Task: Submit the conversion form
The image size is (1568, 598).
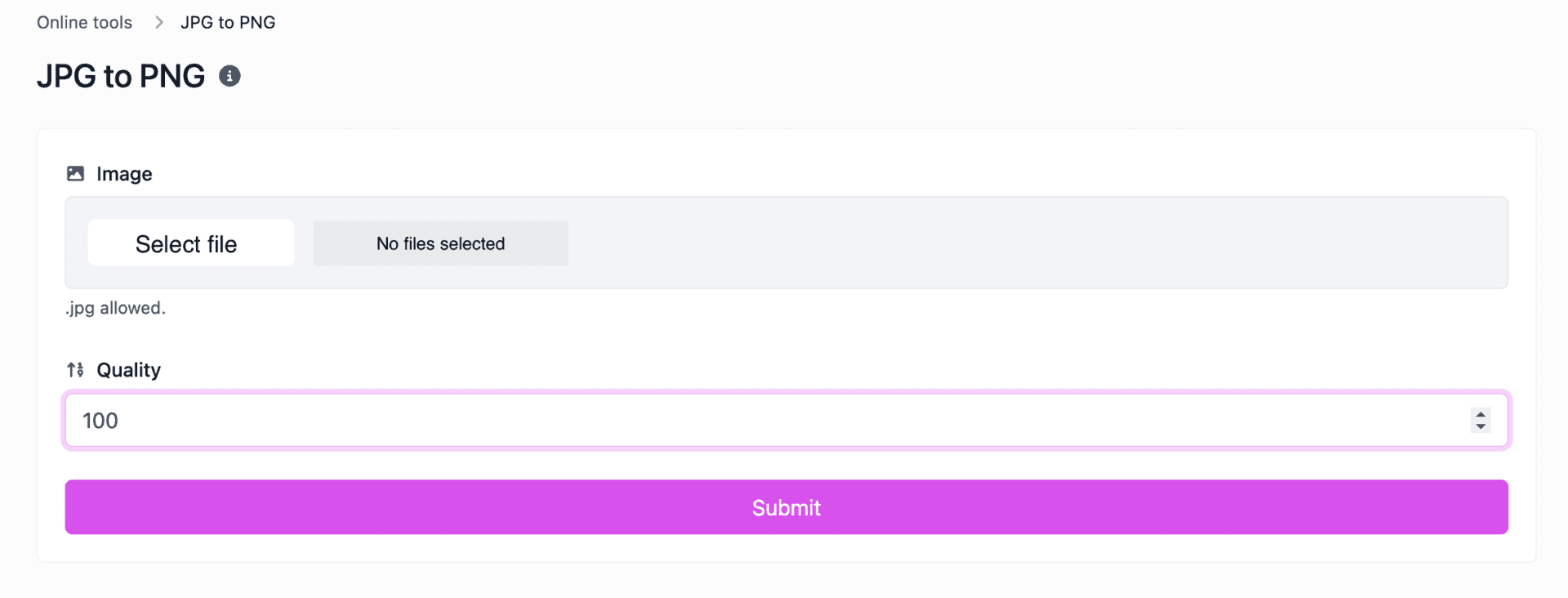Action: tap(786, 507)
